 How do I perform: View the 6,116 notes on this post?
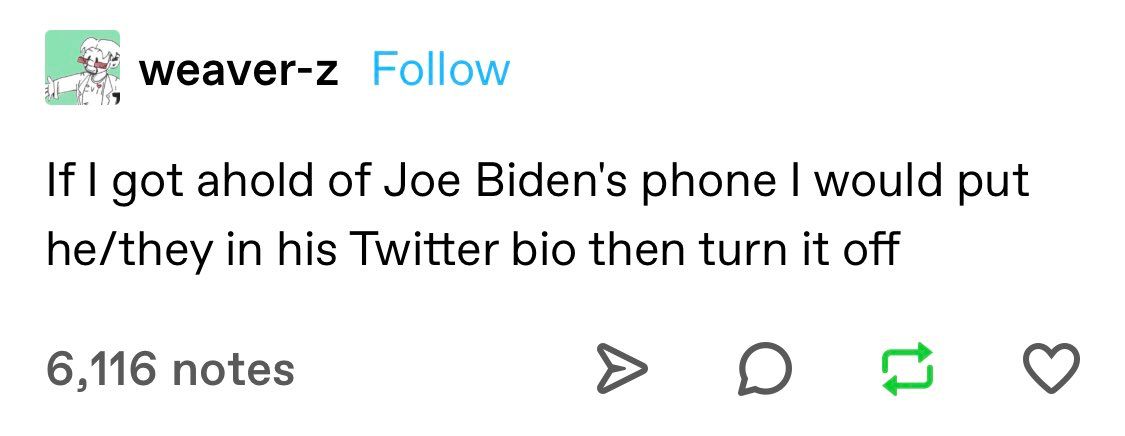pos(170,370)
